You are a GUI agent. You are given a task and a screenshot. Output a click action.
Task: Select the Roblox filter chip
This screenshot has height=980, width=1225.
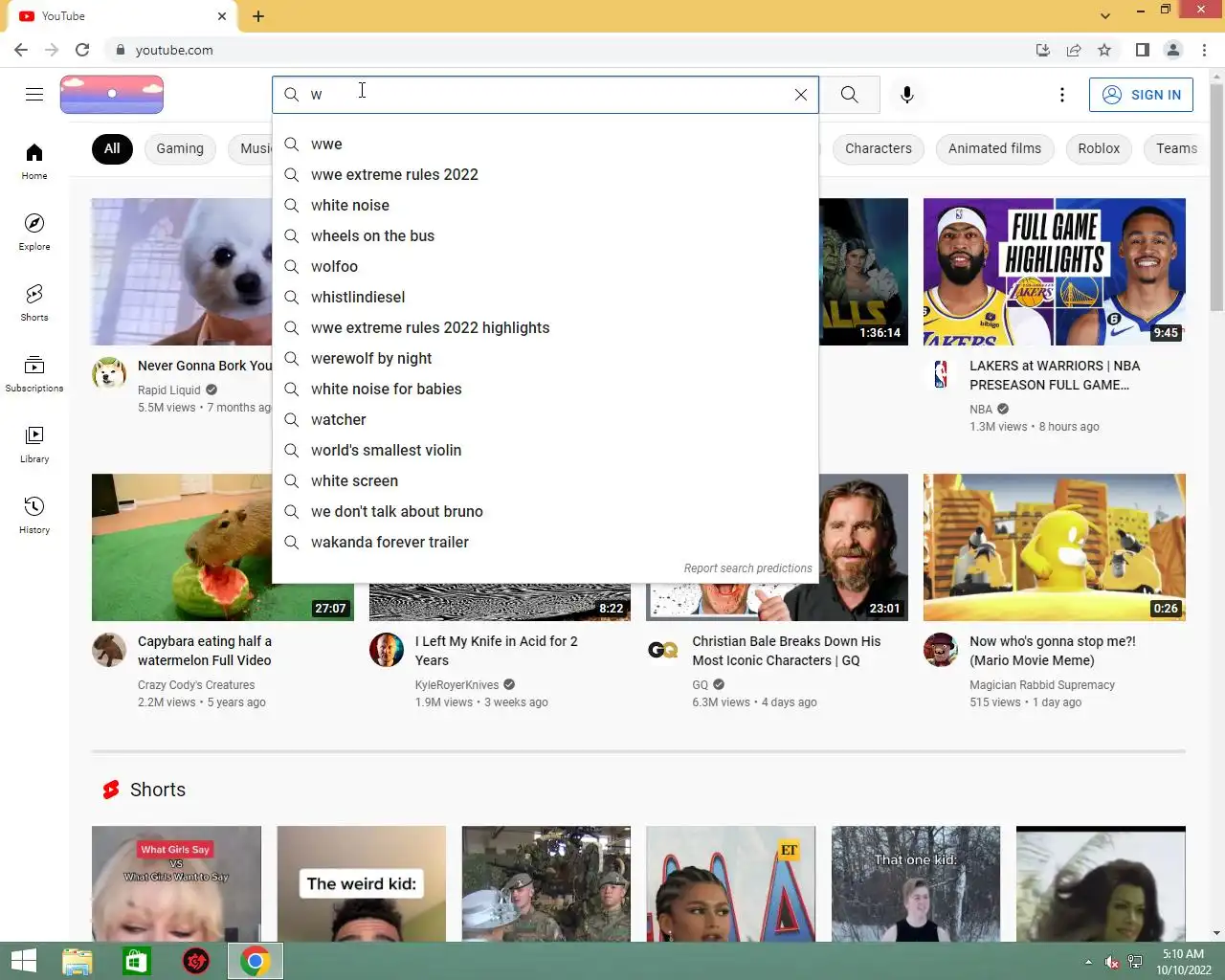tap(1099, 148)
